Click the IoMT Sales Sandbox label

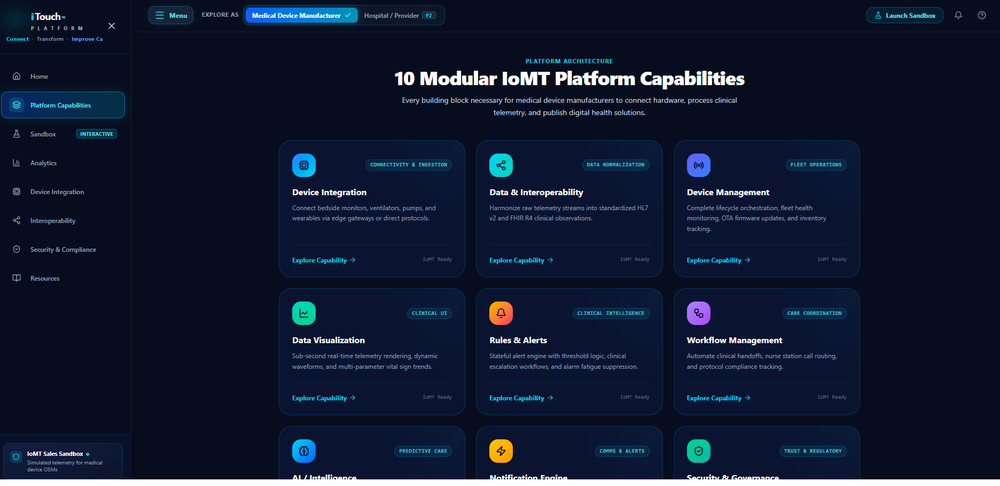[55, 453]
